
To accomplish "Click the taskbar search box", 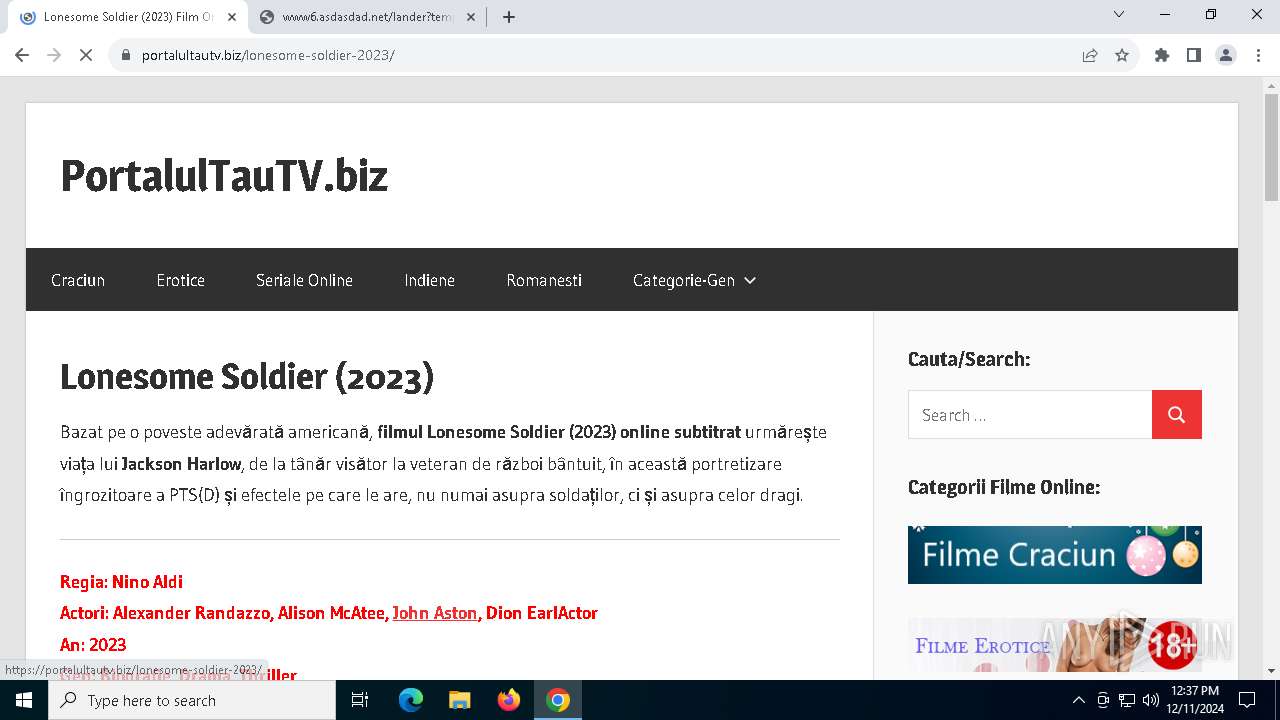I will click(x=192, y=700).
